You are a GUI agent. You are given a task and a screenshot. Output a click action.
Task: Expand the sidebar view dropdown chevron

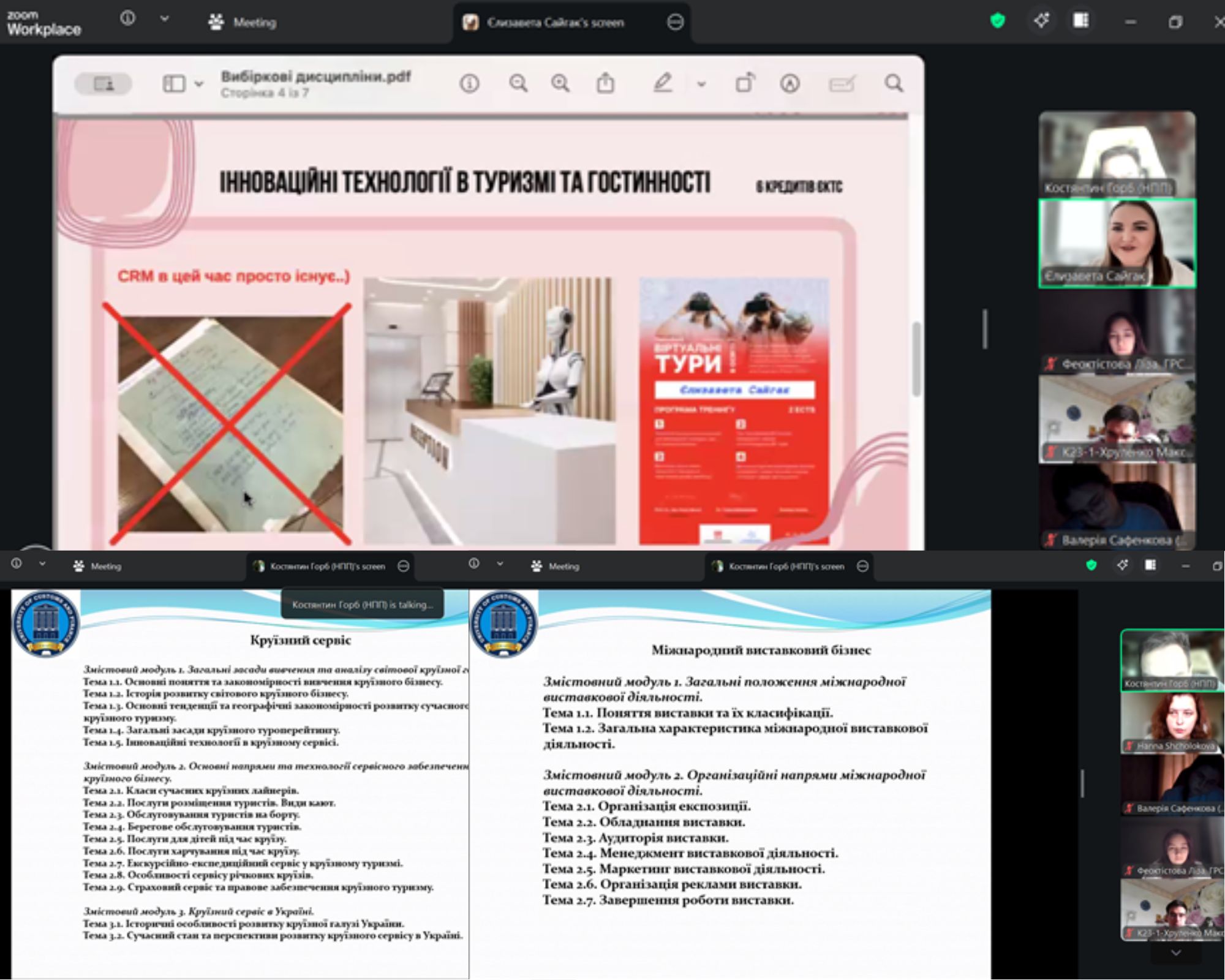[199, 84]
